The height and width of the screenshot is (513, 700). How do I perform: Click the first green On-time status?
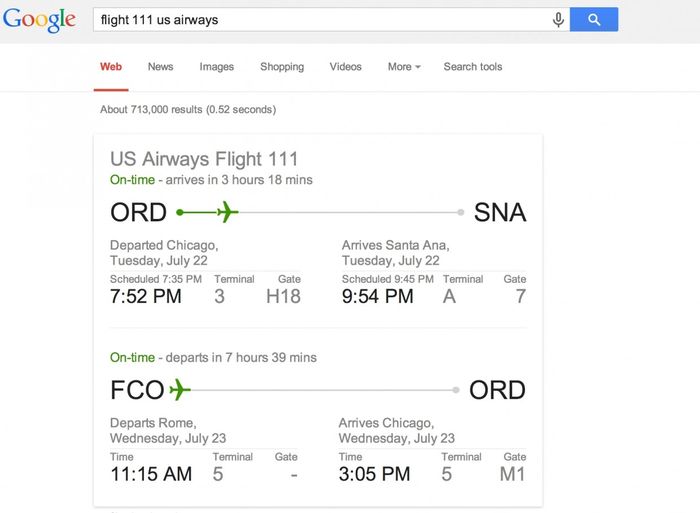click(x=132, y=180)
